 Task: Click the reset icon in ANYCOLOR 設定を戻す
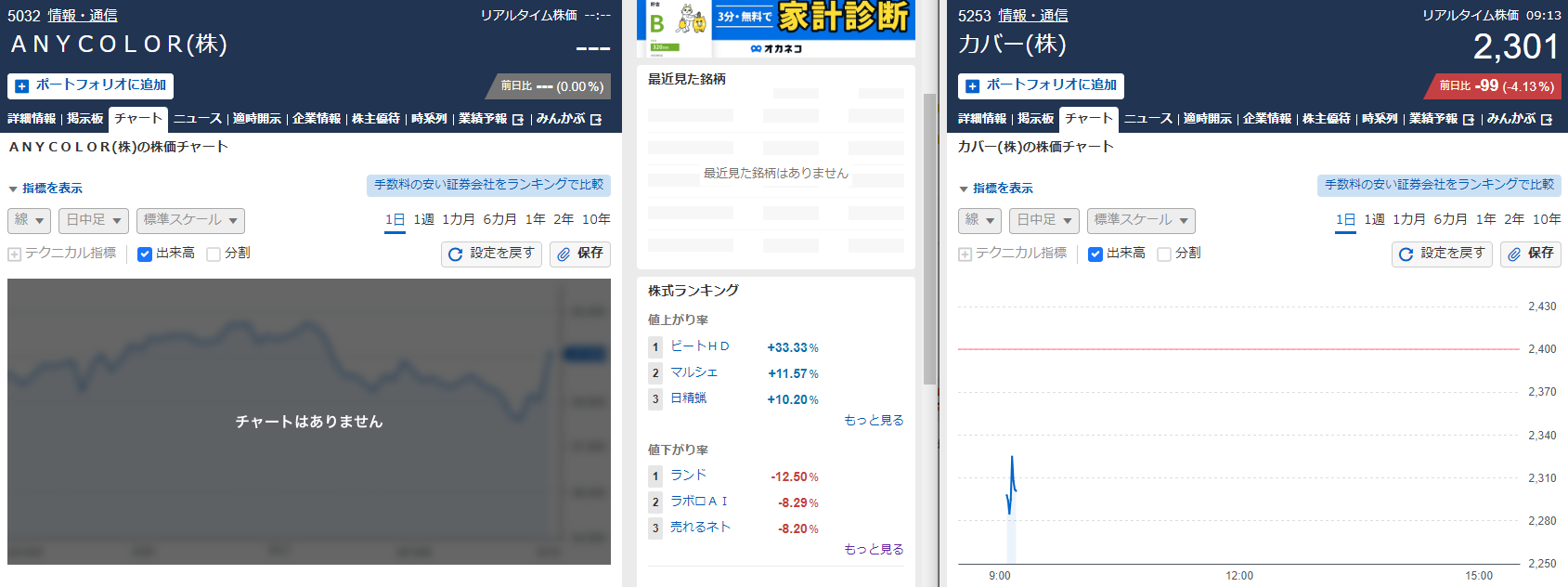click(455, 254)
